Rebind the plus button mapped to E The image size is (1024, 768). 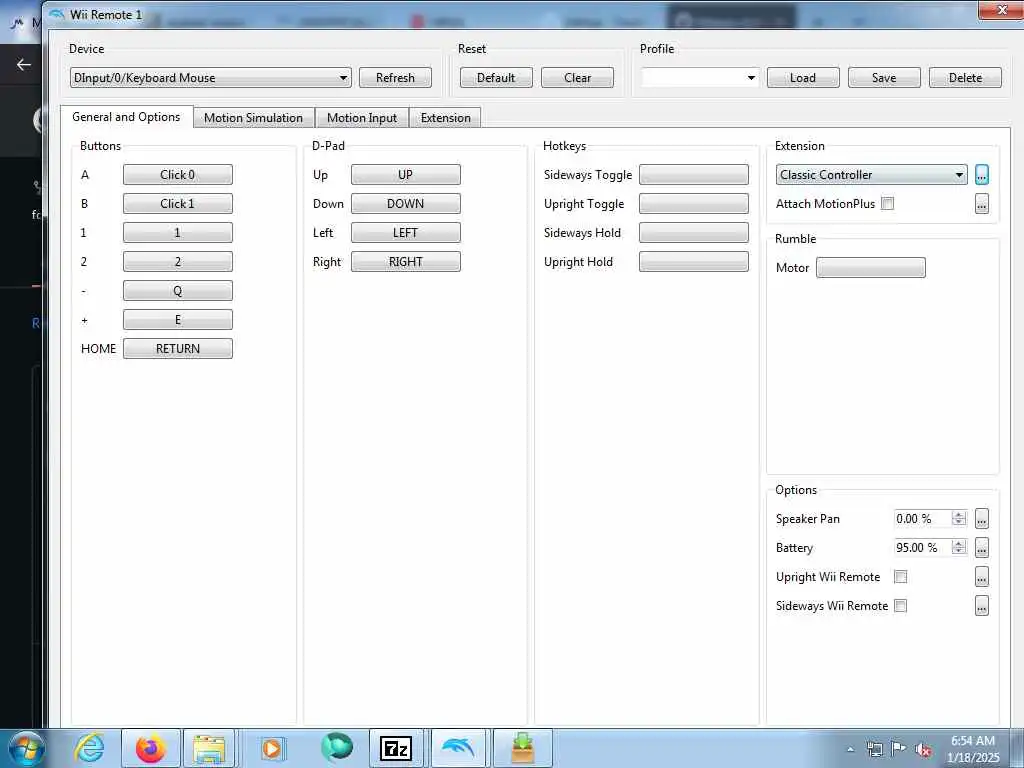pyautogui.click(x=178, y=319)
